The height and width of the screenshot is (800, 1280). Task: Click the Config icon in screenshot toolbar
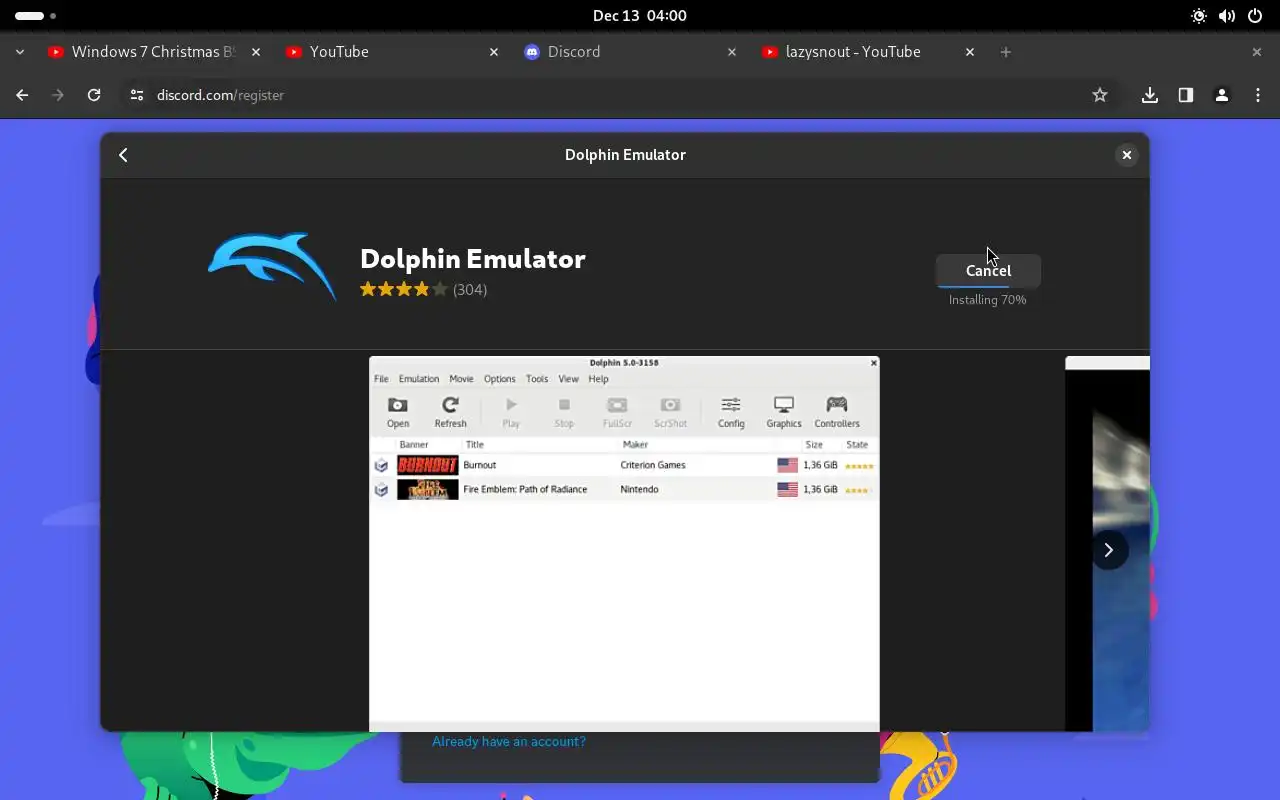click(x=731, y=411)
